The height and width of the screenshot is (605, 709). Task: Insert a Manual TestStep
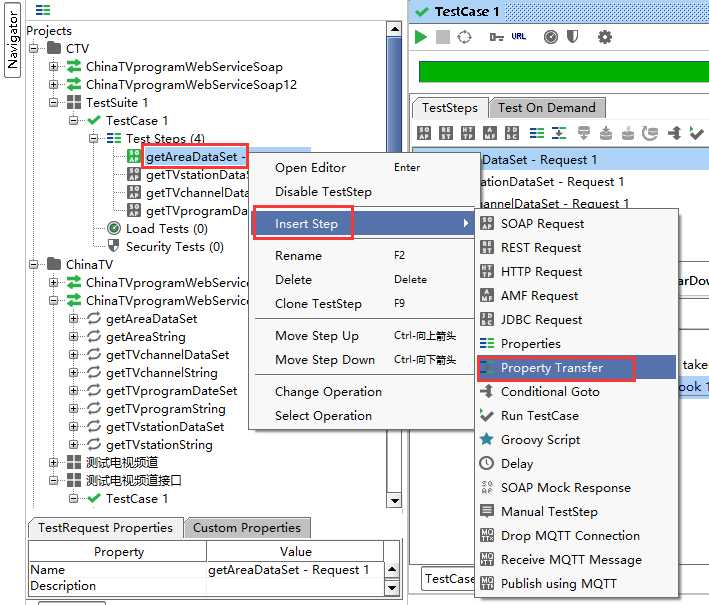577,511
